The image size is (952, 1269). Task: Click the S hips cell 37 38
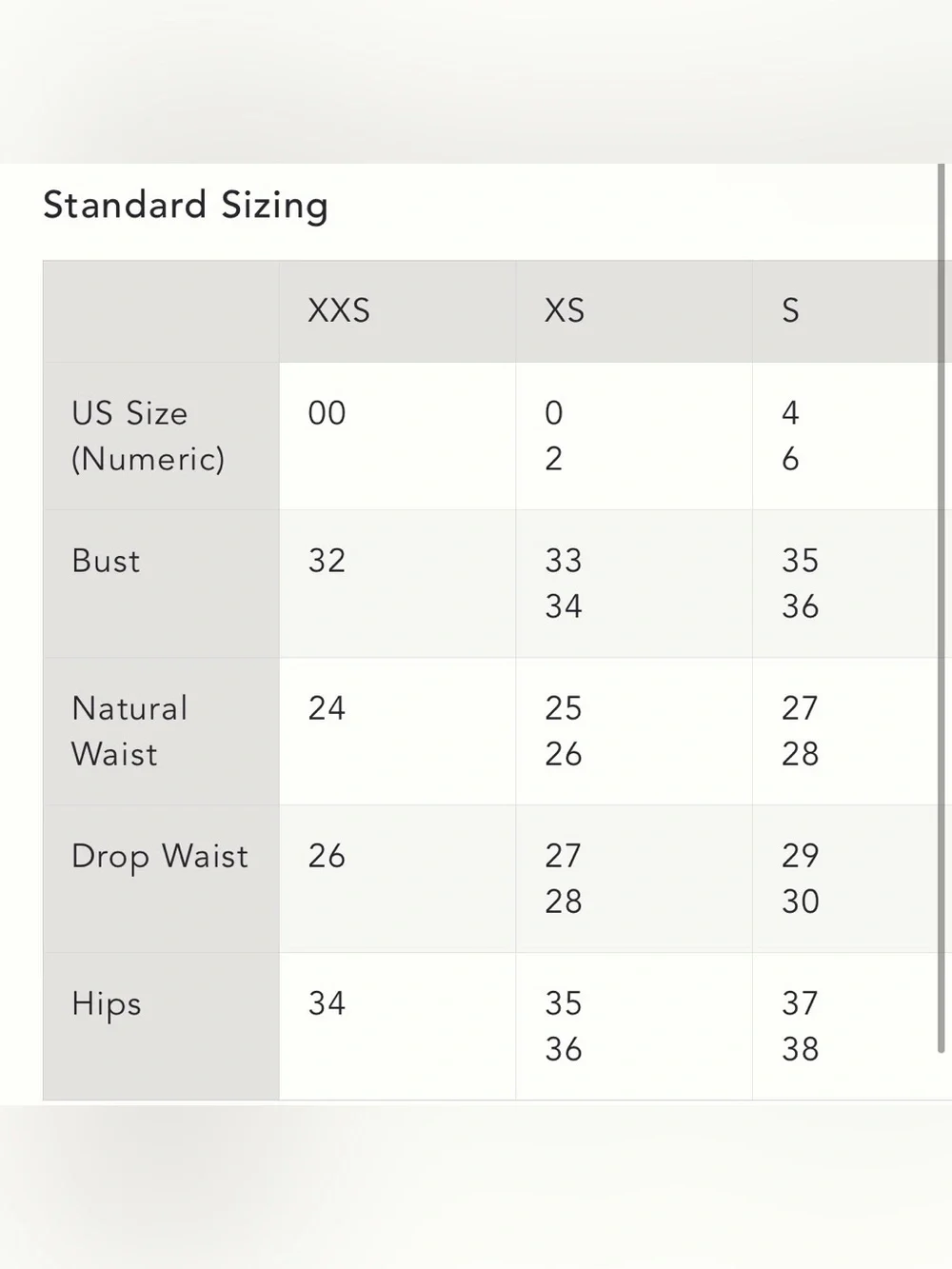click(x=851, y=1026)
